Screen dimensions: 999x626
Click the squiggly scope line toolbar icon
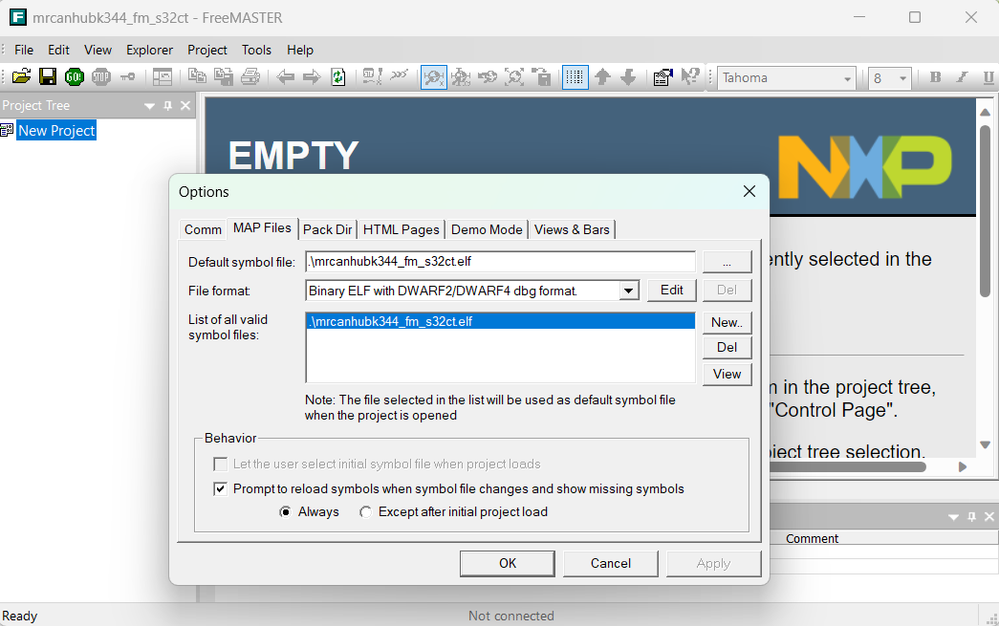click(x=399, y=77)
